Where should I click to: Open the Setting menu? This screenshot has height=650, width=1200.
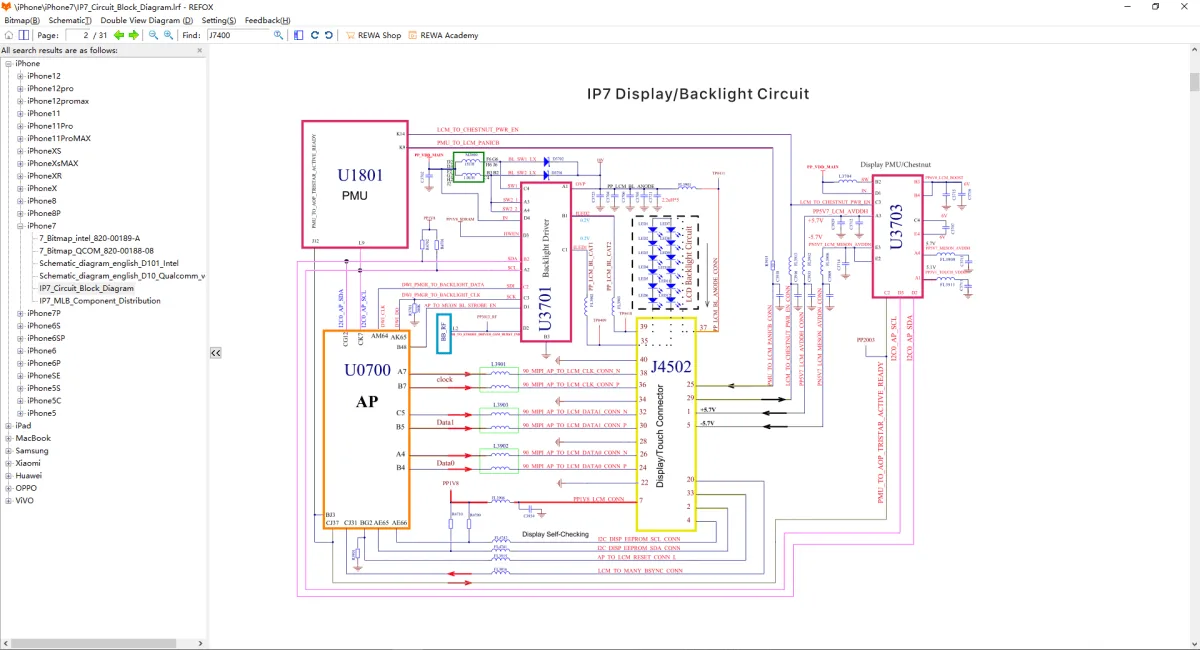click(219, 20)
